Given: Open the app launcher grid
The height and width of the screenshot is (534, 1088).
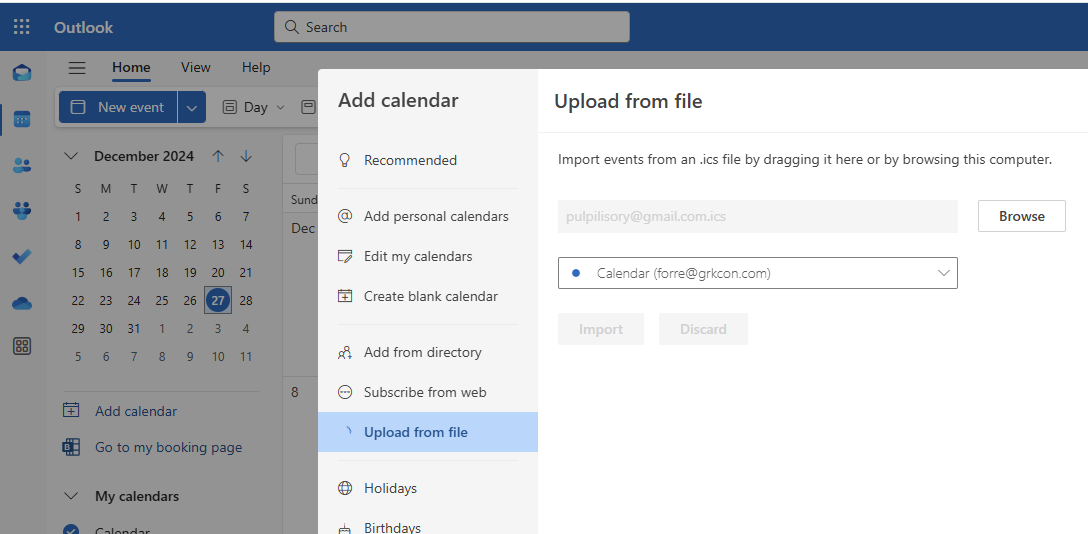Looking at the screenshot, I should 22,27.
